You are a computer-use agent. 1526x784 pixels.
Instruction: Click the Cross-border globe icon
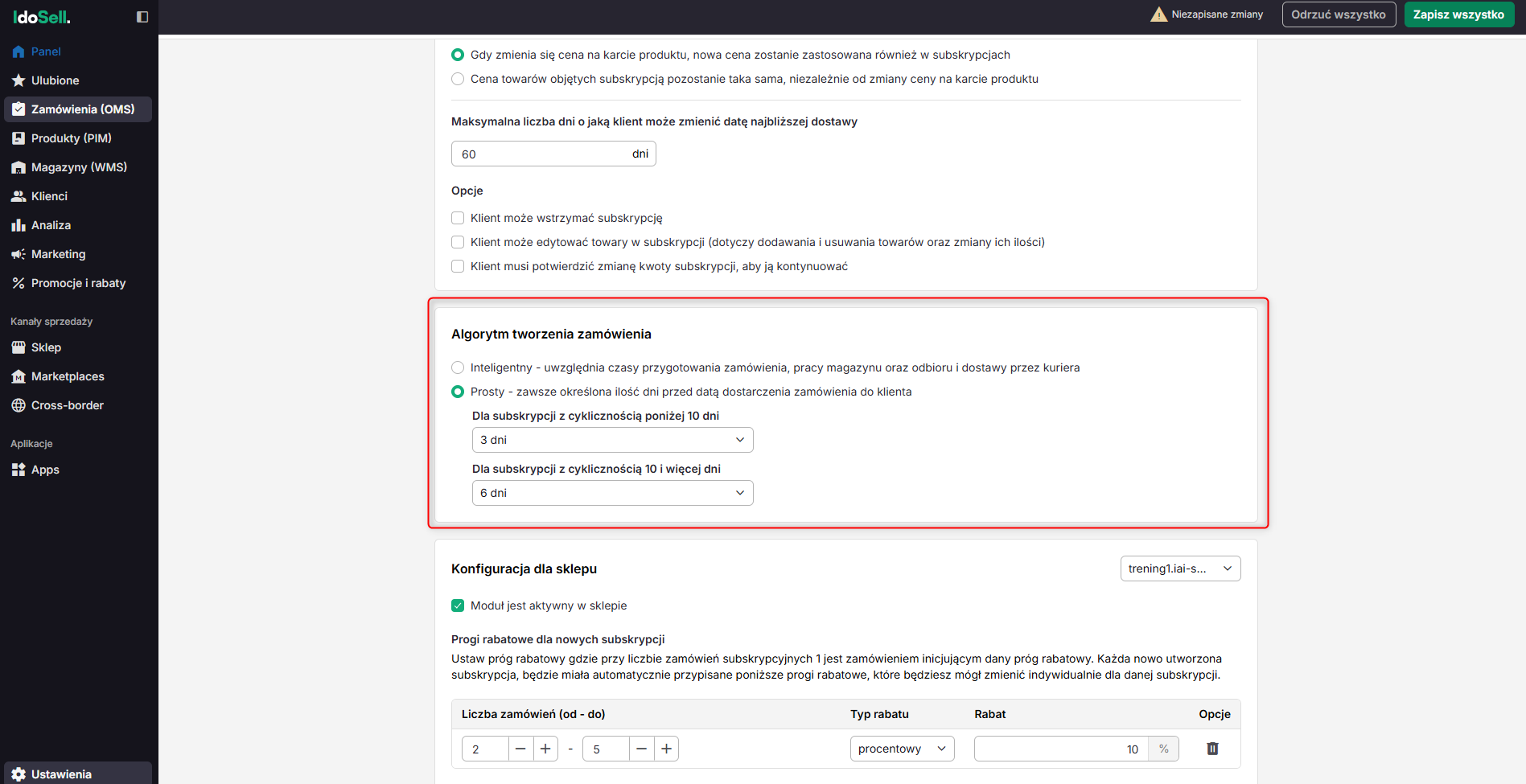19,405
